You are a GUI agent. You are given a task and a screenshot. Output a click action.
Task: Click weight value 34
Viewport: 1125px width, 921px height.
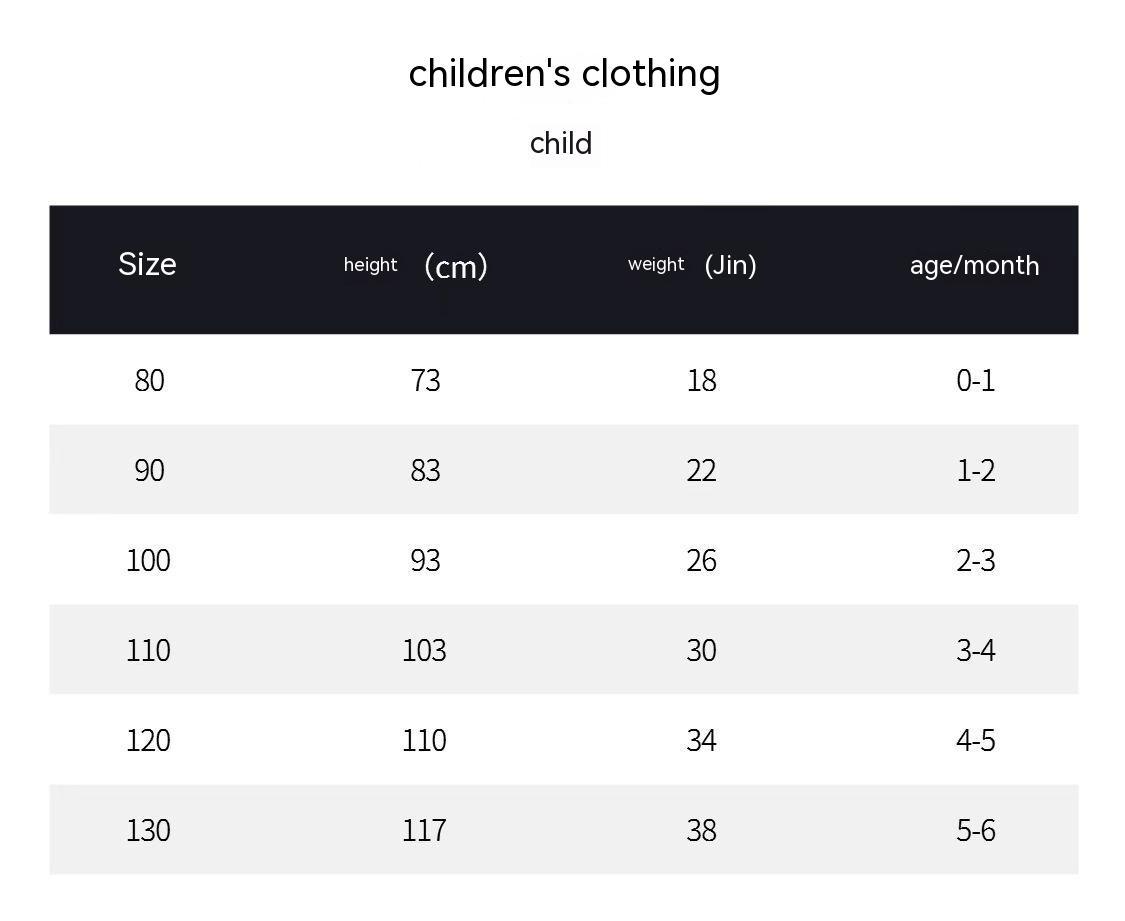pyautogui.click(x=701, y=740)
